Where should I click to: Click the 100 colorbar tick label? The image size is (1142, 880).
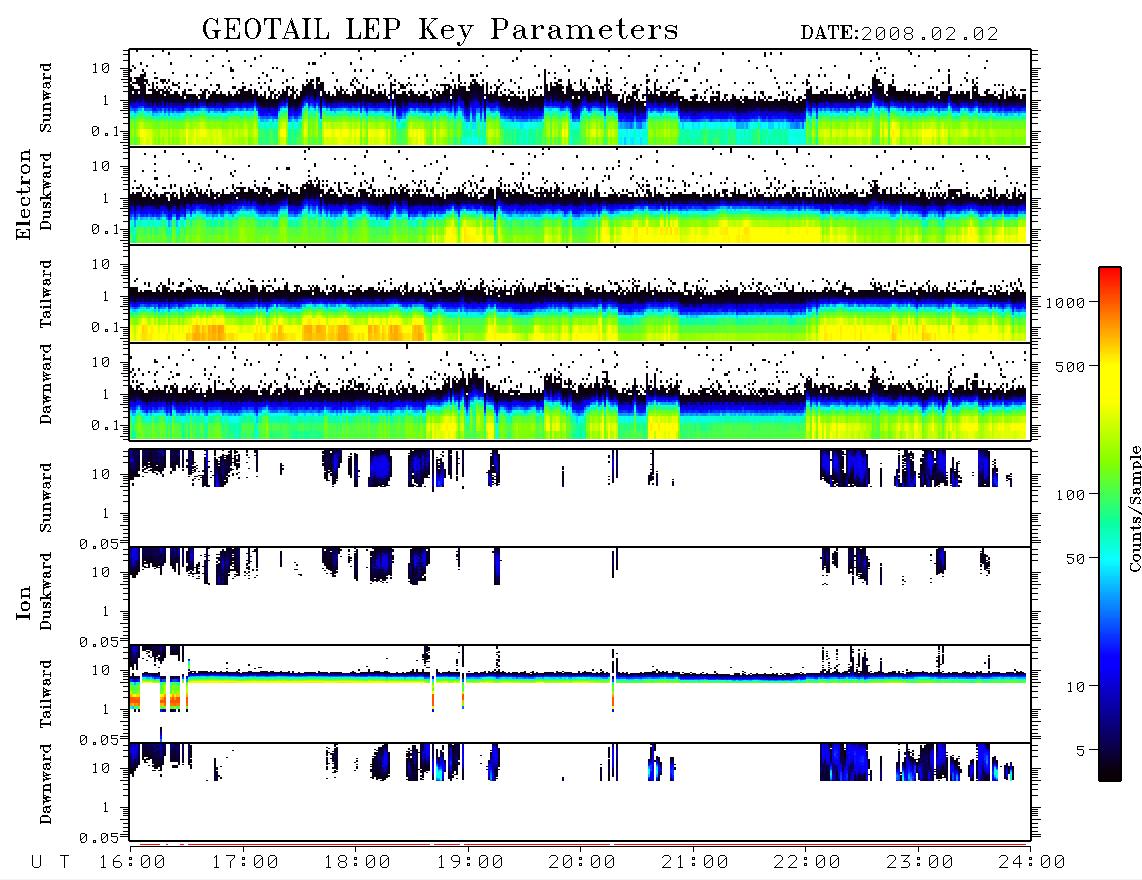click(1071, 495)
